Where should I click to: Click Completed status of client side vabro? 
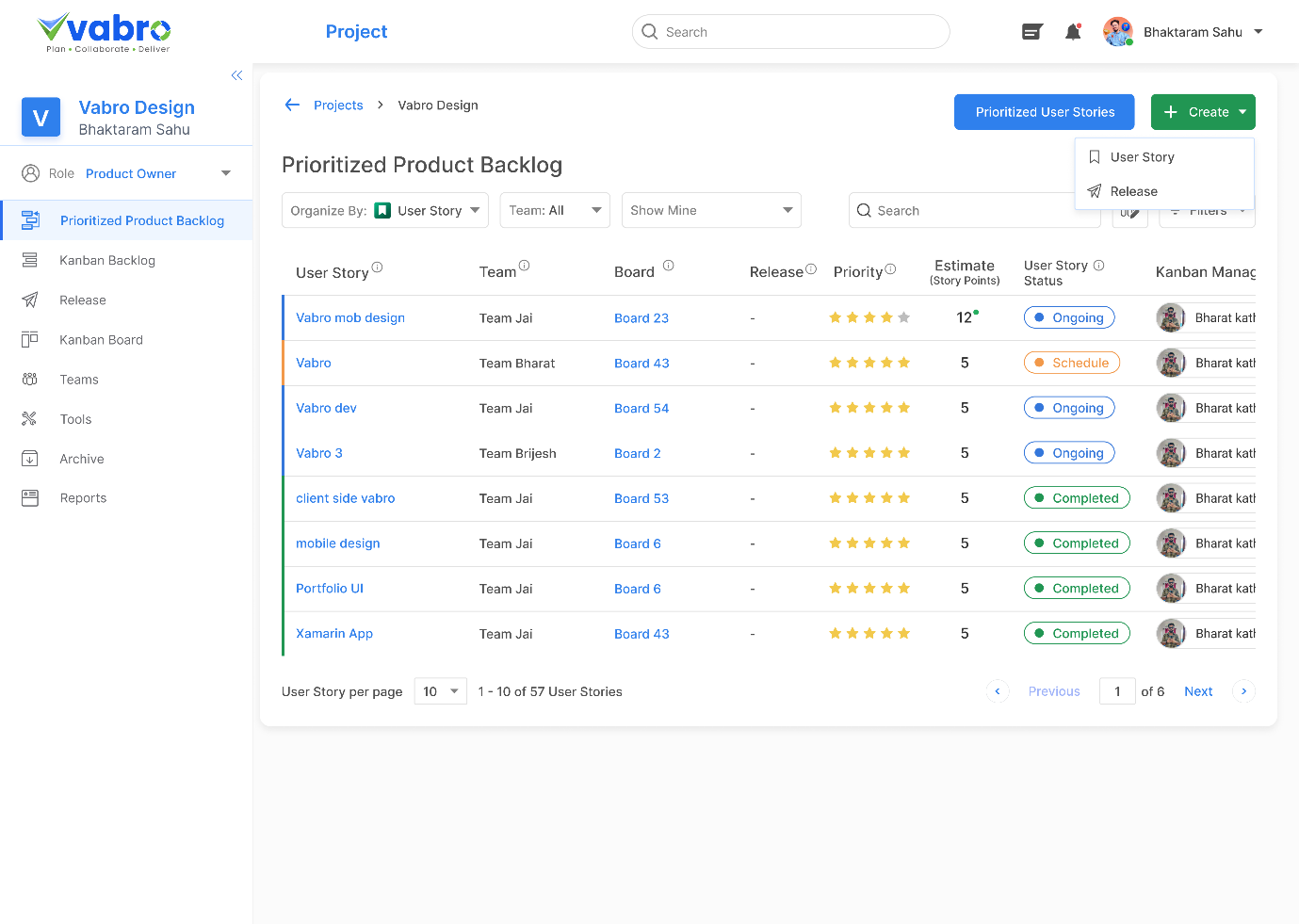(1077, 498)
